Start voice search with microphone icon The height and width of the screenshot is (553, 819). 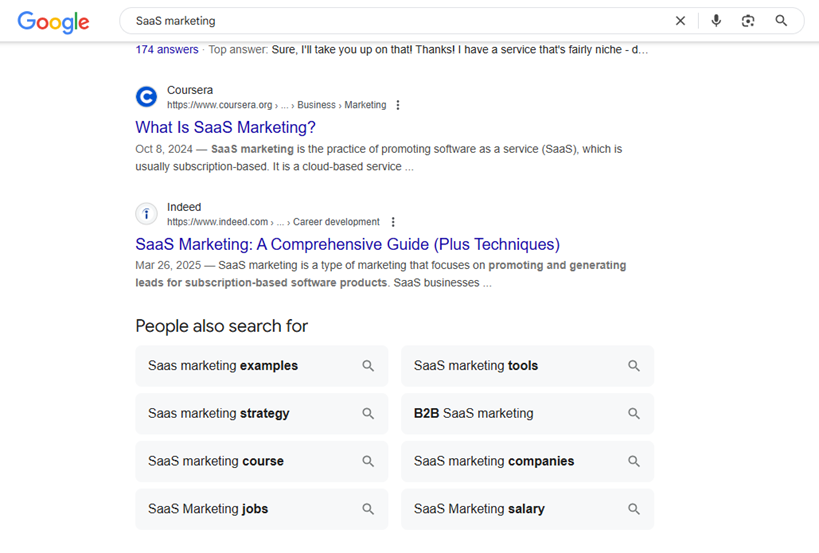click(716, 21)
